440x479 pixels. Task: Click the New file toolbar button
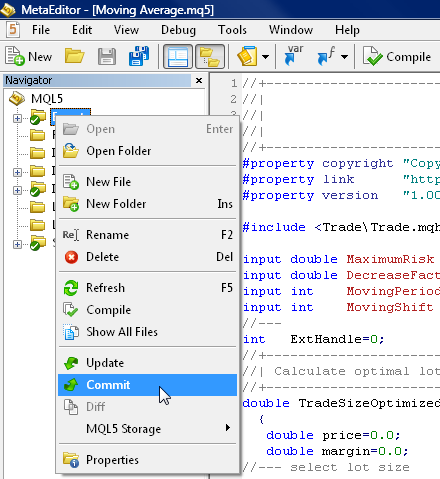point(29,56)
